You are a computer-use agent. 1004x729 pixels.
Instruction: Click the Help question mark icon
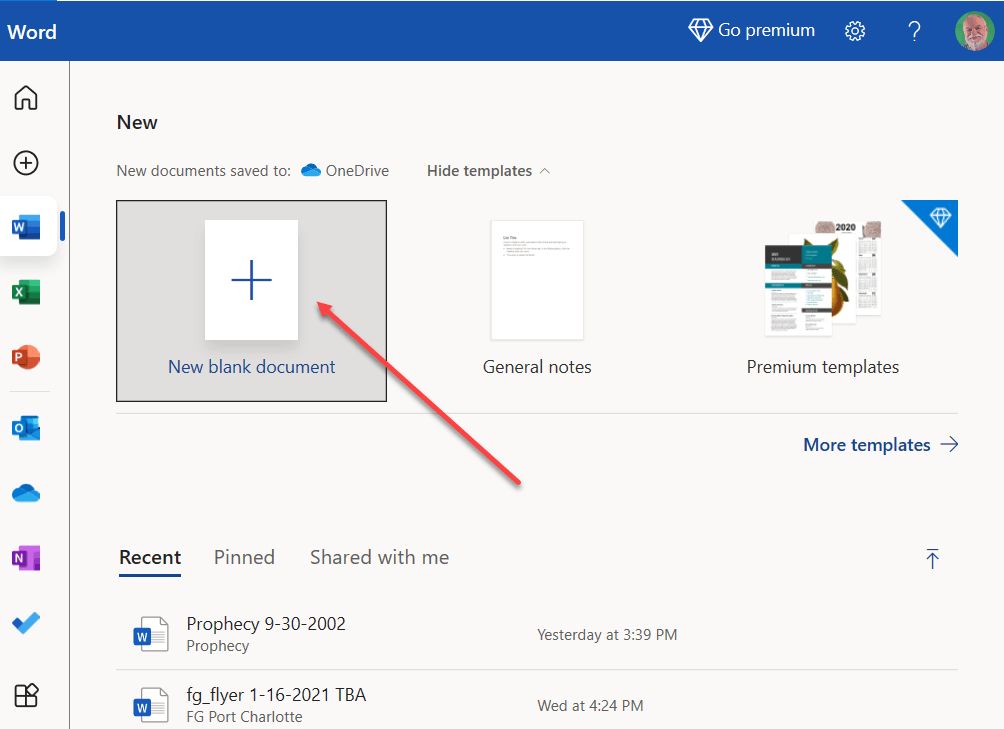point(914,31)
